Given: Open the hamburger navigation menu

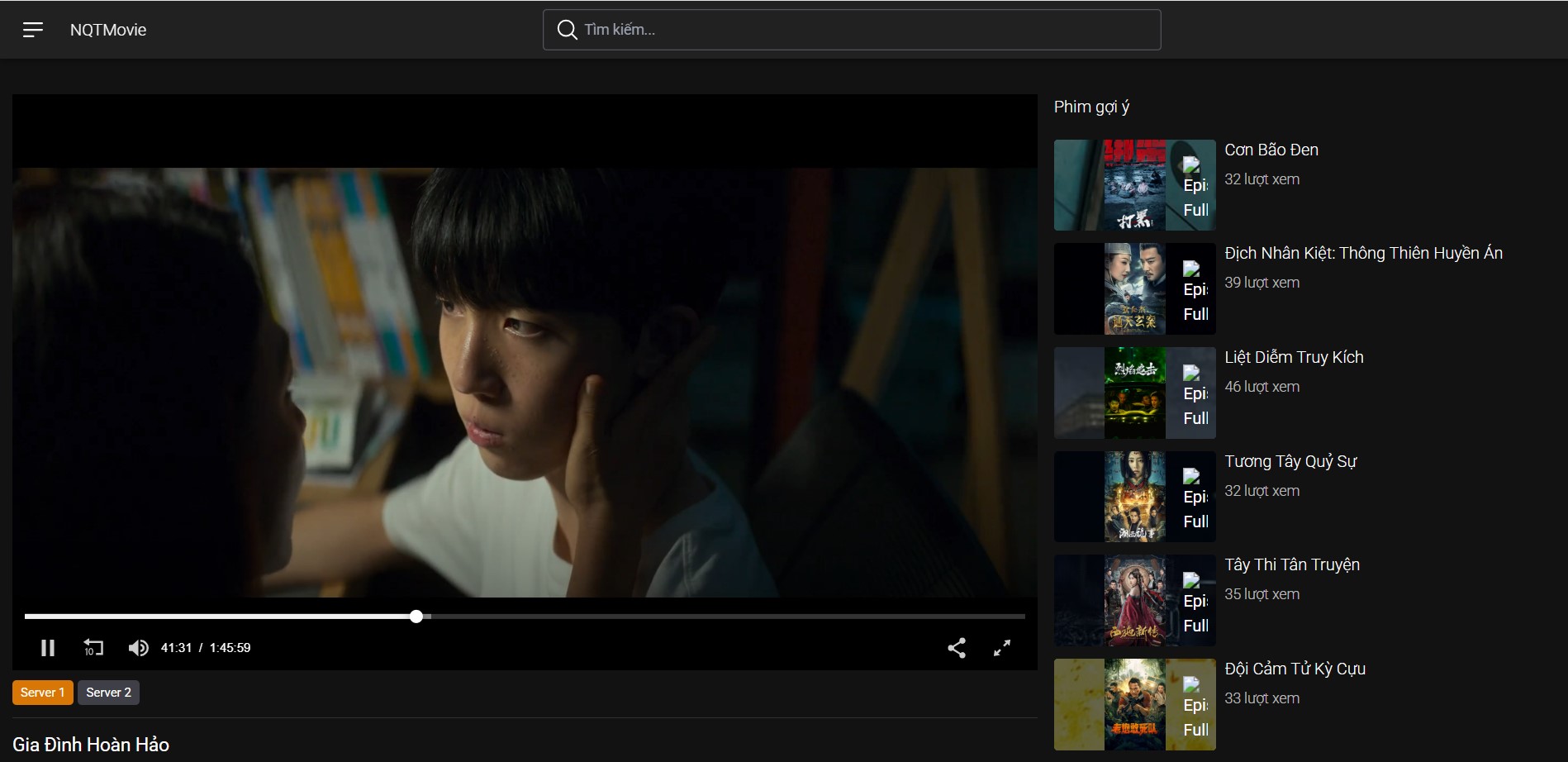Looking at the screenshot, I should point(33,30).
